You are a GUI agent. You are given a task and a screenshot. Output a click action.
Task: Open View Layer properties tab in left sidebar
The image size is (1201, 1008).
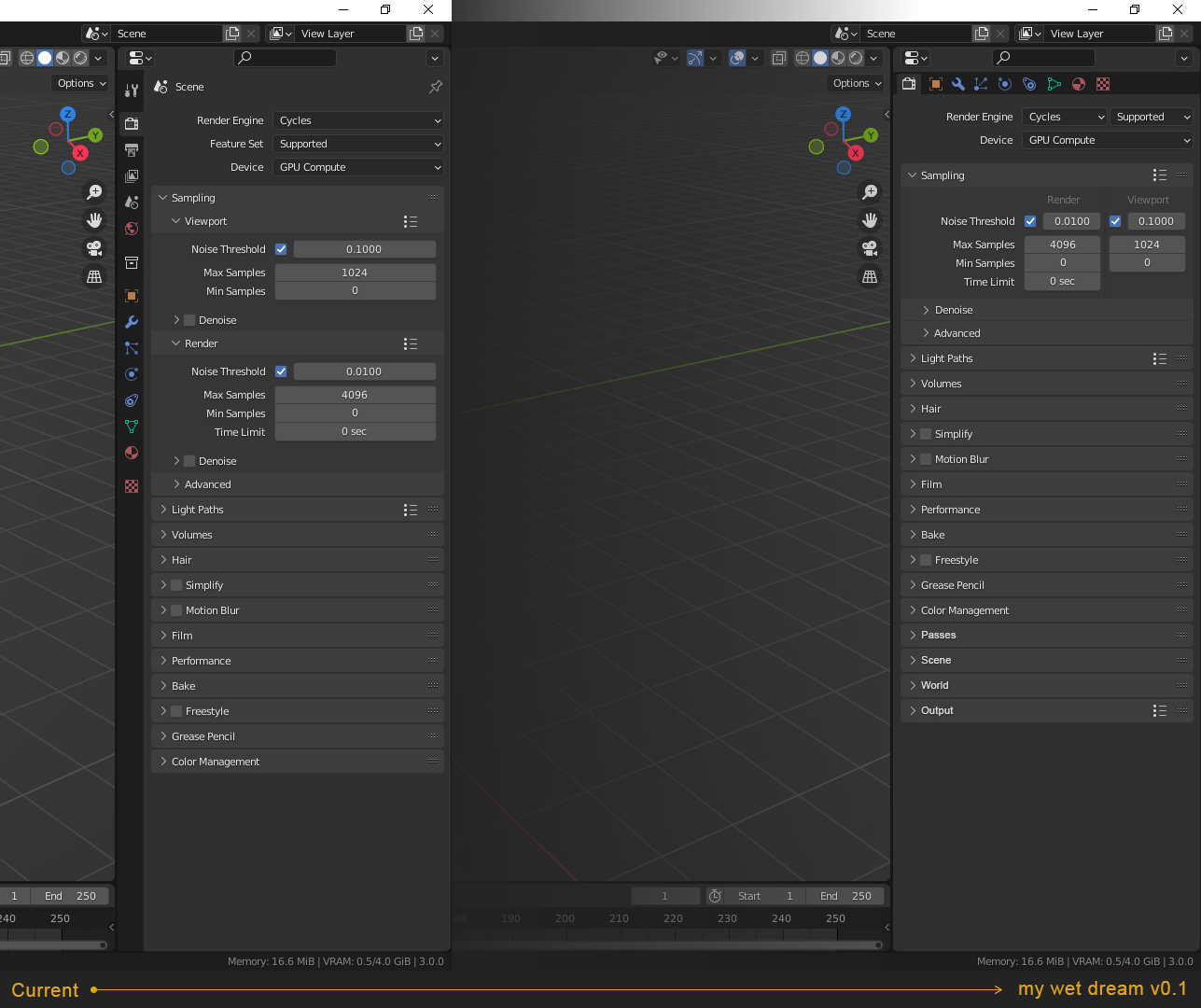coord(132,176)
